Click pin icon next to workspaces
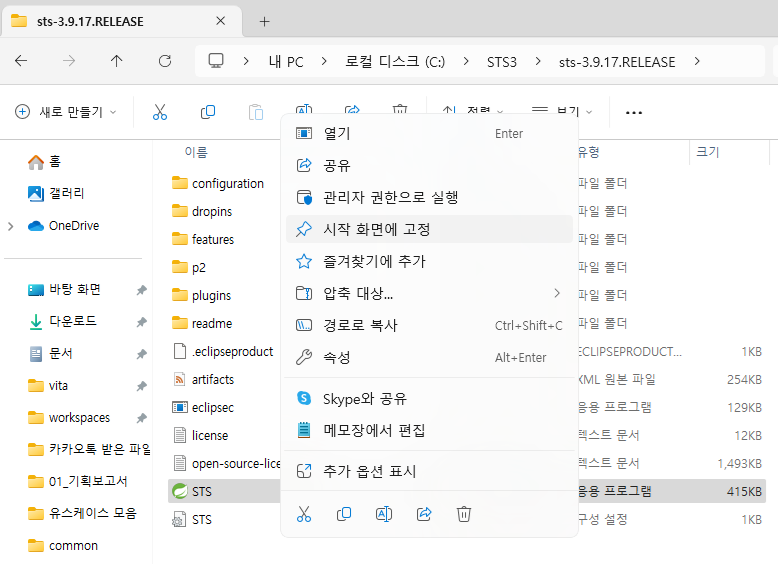The height and width of the screenshot is (564, 778). pos(142,418)
